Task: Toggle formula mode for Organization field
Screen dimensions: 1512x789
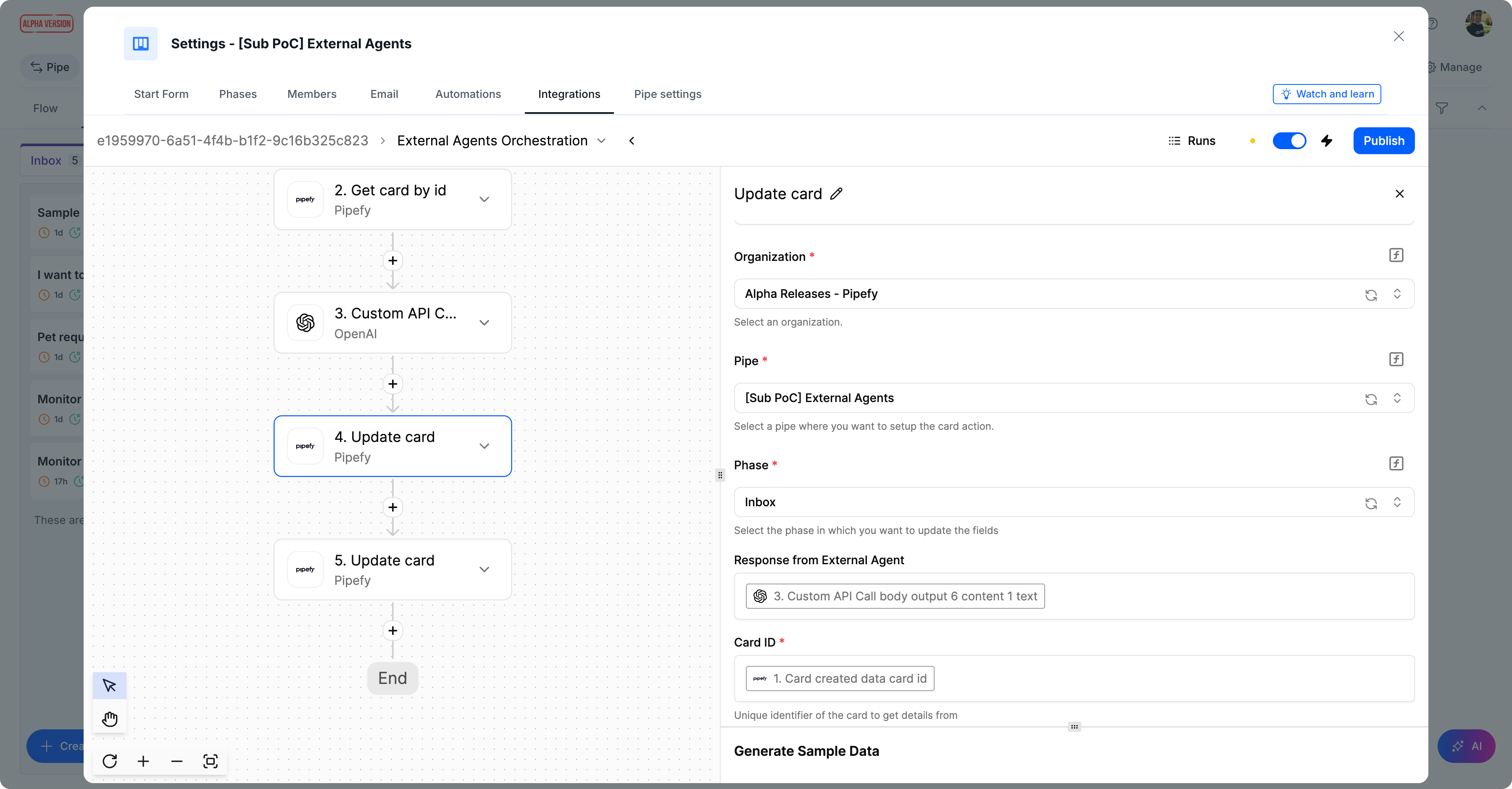Action: point(1396,255)
